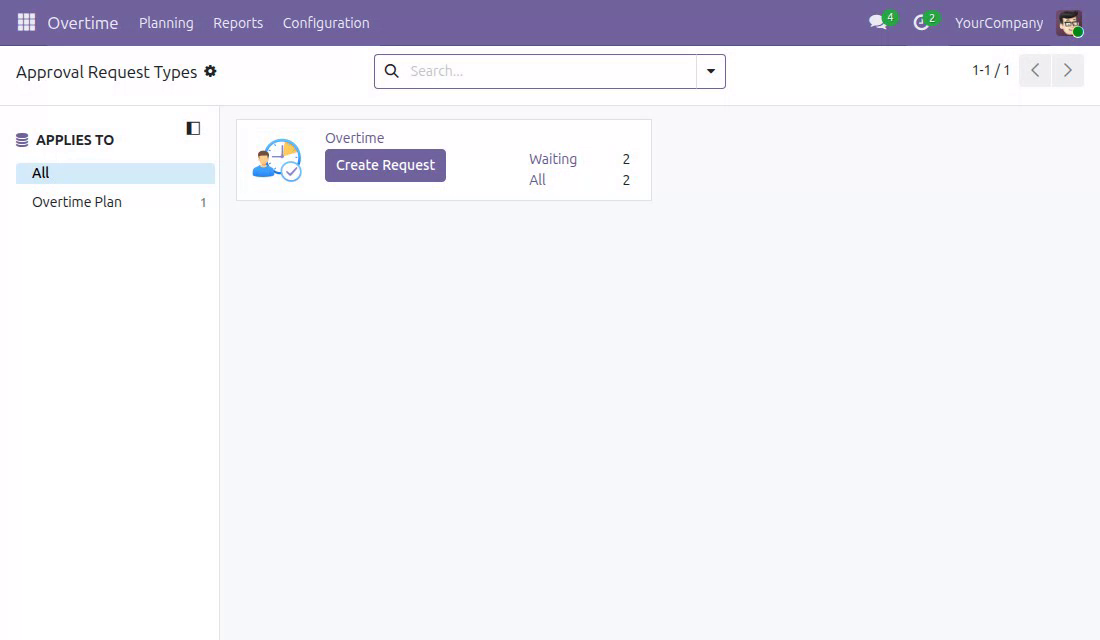Click the gear icon beside Approval Request Types
The image size is (1100, 640).
(x=210, y=71)
